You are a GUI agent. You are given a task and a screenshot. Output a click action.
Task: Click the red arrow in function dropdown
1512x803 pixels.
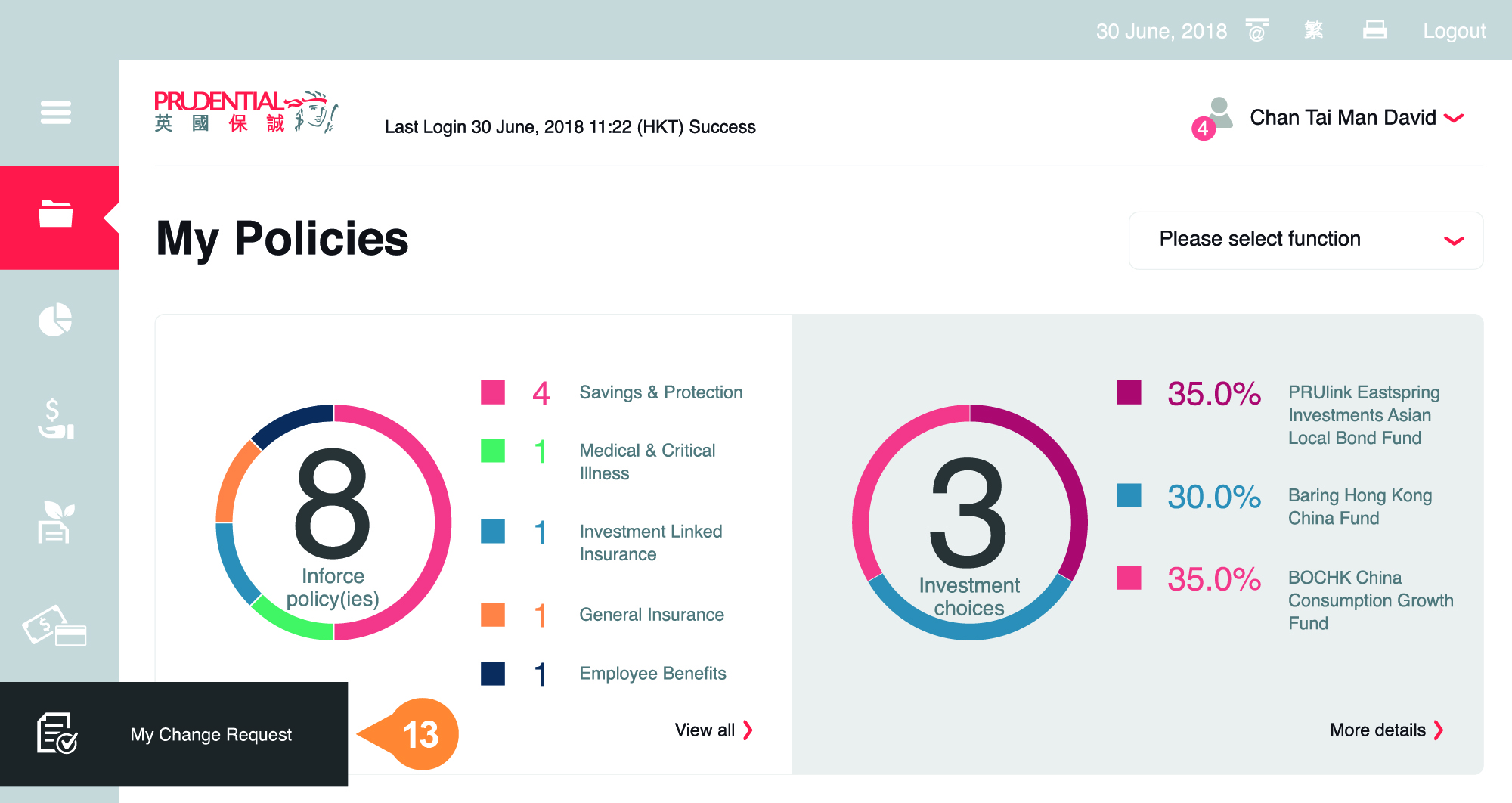click(x=1454, y=240)
